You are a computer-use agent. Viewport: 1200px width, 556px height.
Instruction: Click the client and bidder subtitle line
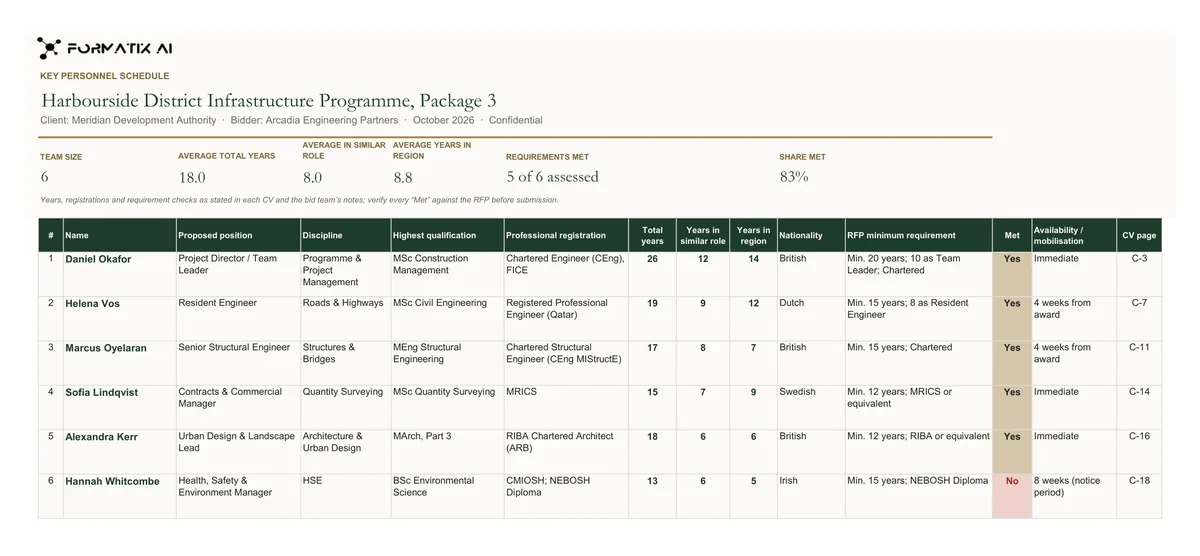point(292,120)
